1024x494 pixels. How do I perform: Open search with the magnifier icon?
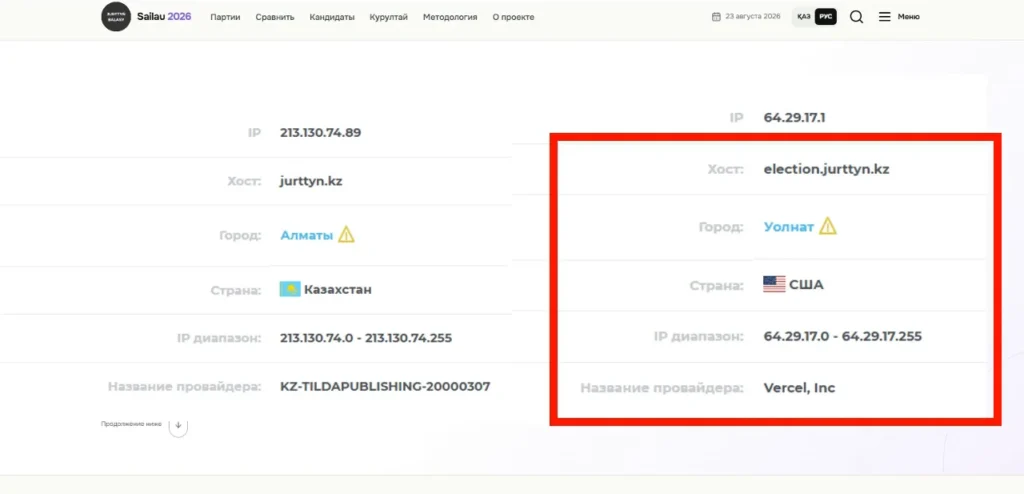[x=856, y=17]
